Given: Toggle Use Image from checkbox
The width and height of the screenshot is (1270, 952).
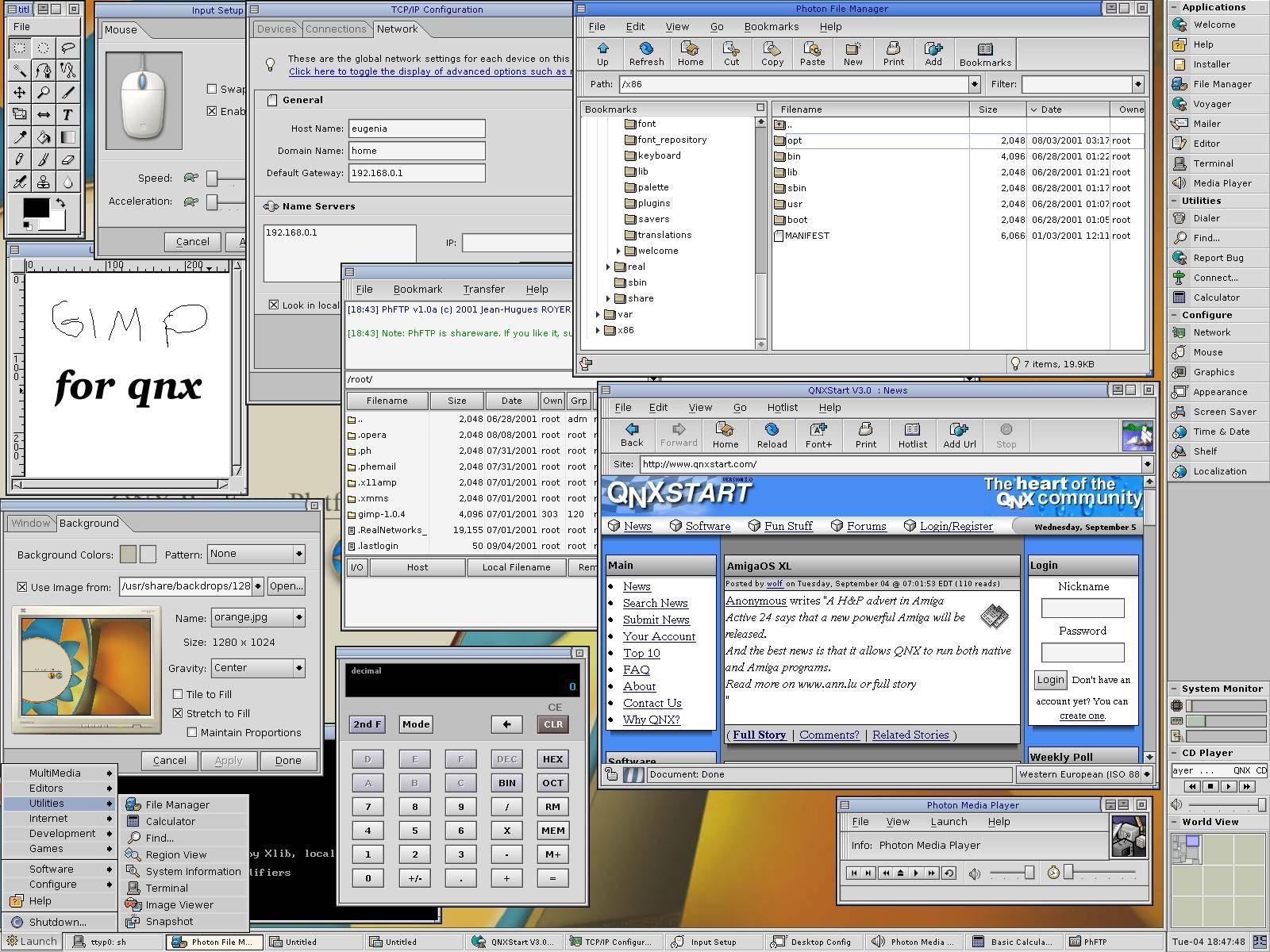Looking at the screenshot, I should click(x=22, y=587).
